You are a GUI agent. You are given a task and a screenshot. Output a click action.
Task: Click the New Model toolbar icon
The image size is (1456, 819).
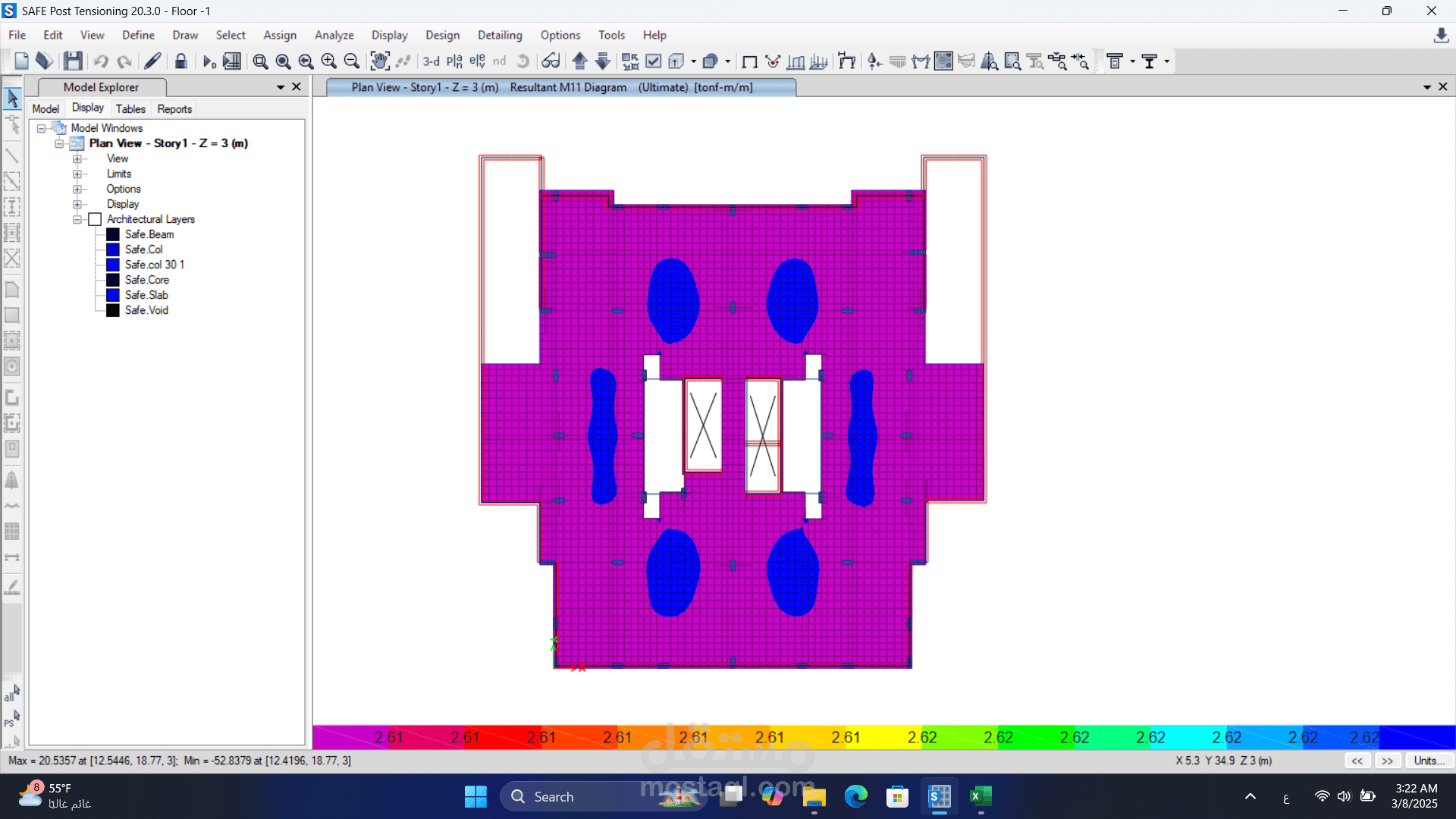click(x=21, y=61)
